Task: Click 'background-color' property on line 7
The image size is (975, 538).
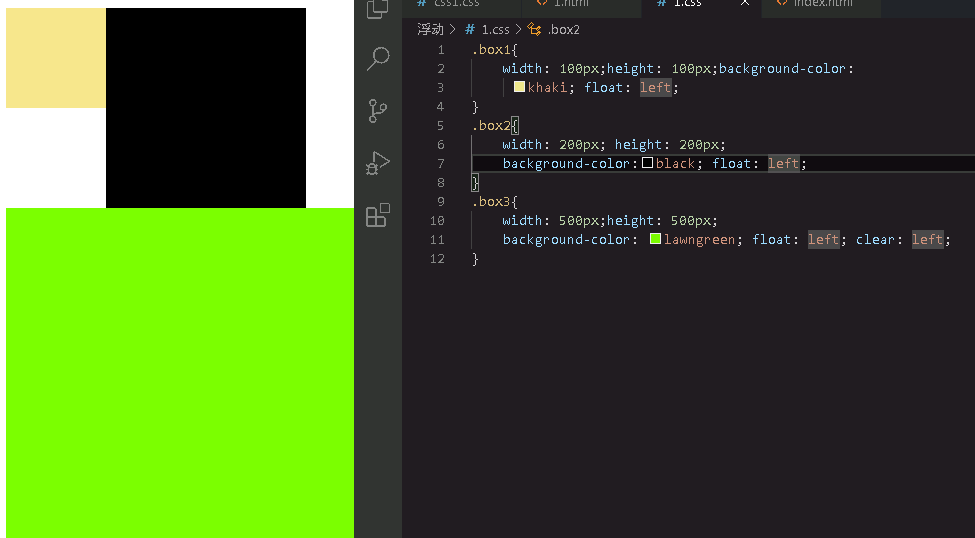Action: [567, 163]
